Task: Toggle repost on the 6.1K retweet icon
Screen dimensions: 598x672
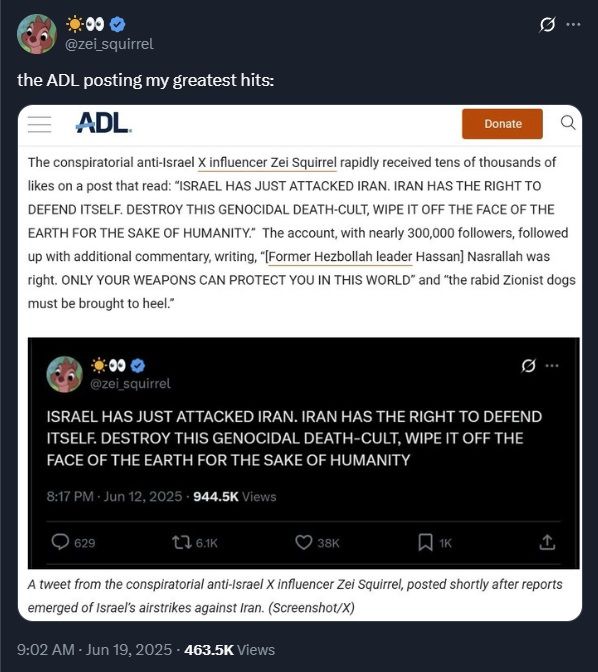Action: coord(182,543)
